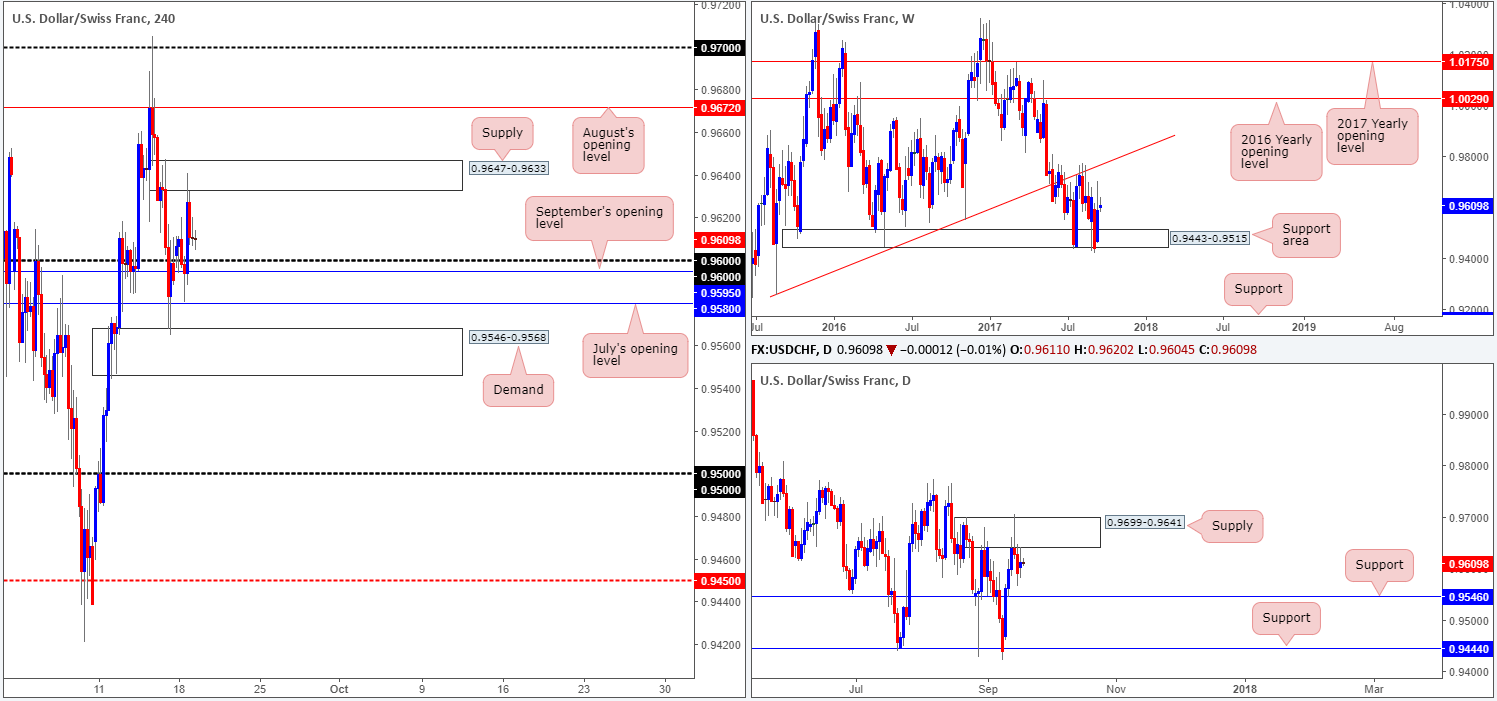Select the weekly chart title 'U.S. Dollar/Swiss Franc, W'

[x=838, y=18]
